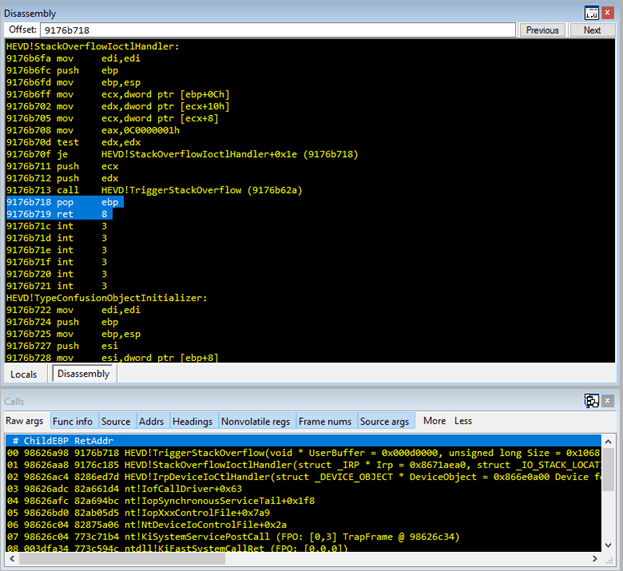Toggle Frame nums display
Screen dimensions: 623x571
click(325, 421)
